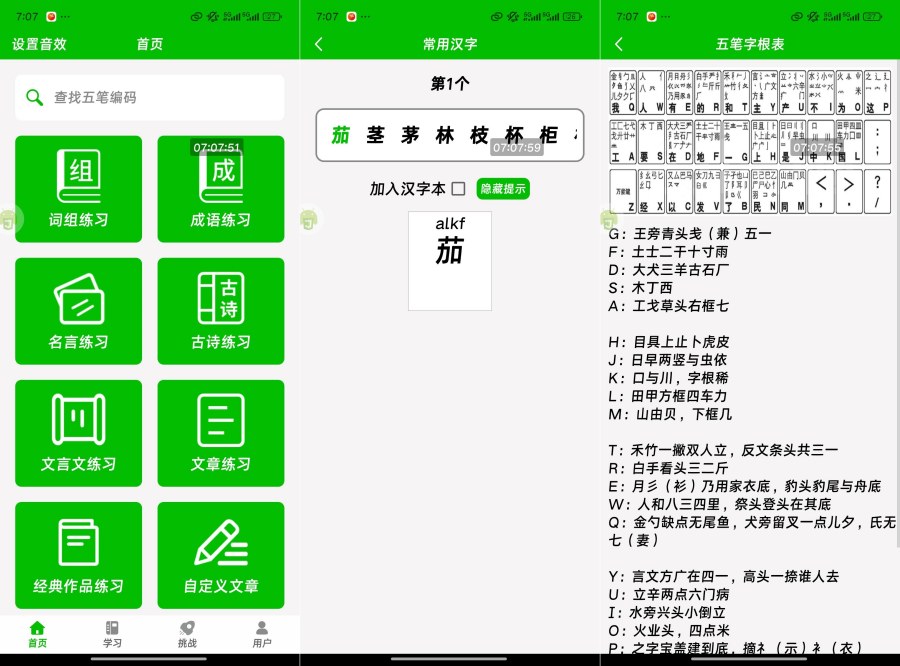
Task: Click the green magnifier search icon
Action: tap(33, 97)
